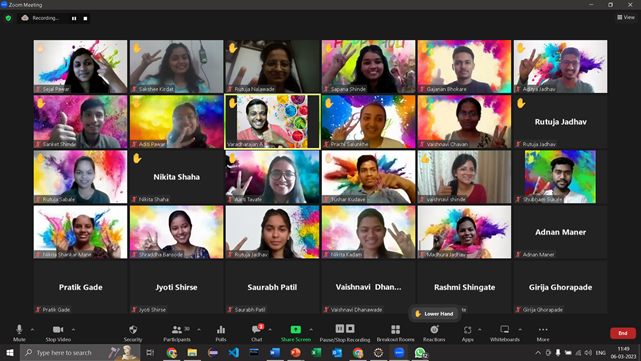Viewport: 641px width, 361px height.
Task: Pause recording from the bottom toolbar
Action: (x=340, y=329)
